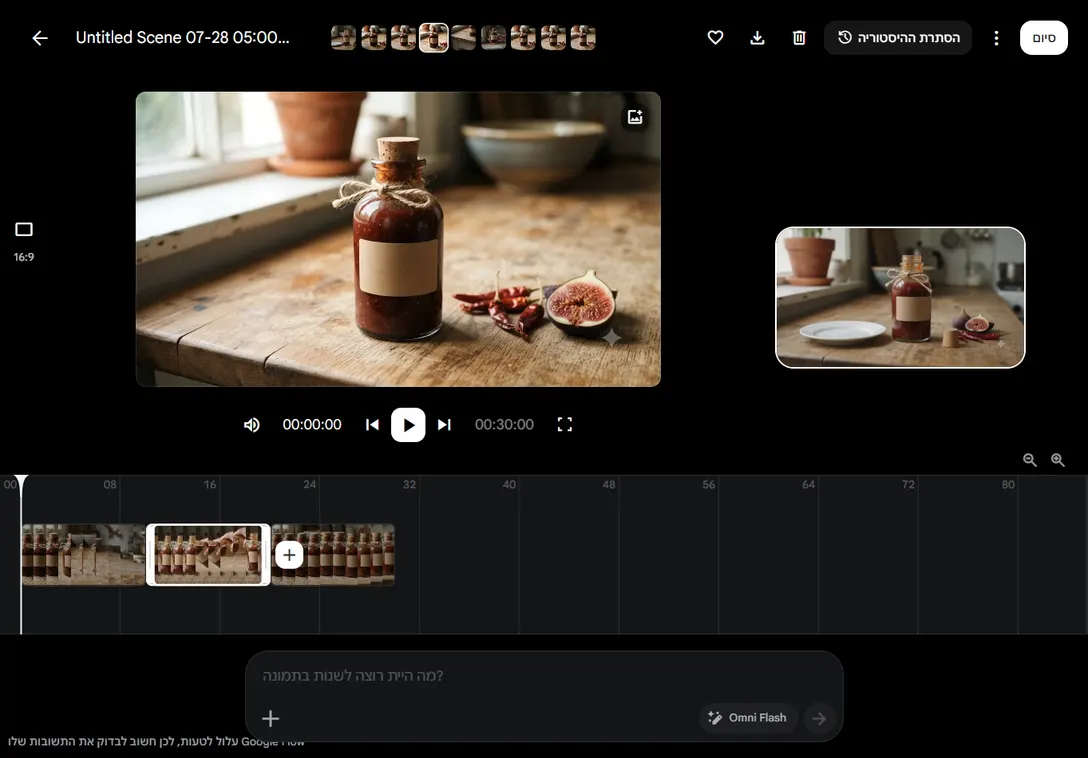The height and width of the screenshot is (758, 1088).
Task: Mute the audio with speaker icon
Action: 252,425
